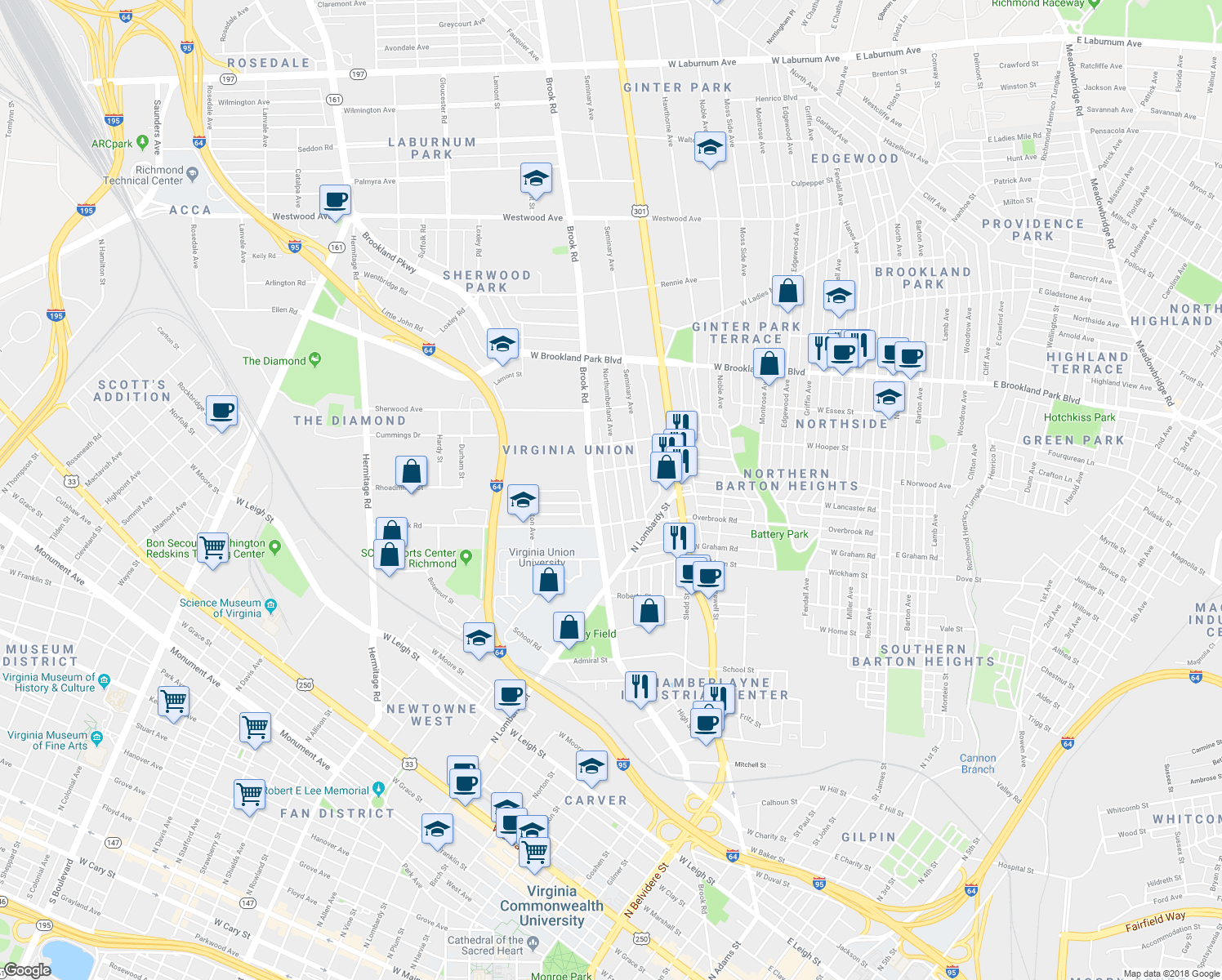The image size is (1222, 980).
Task: Select the Richmond Technical Center pin
Action: (x=192, y=173)
